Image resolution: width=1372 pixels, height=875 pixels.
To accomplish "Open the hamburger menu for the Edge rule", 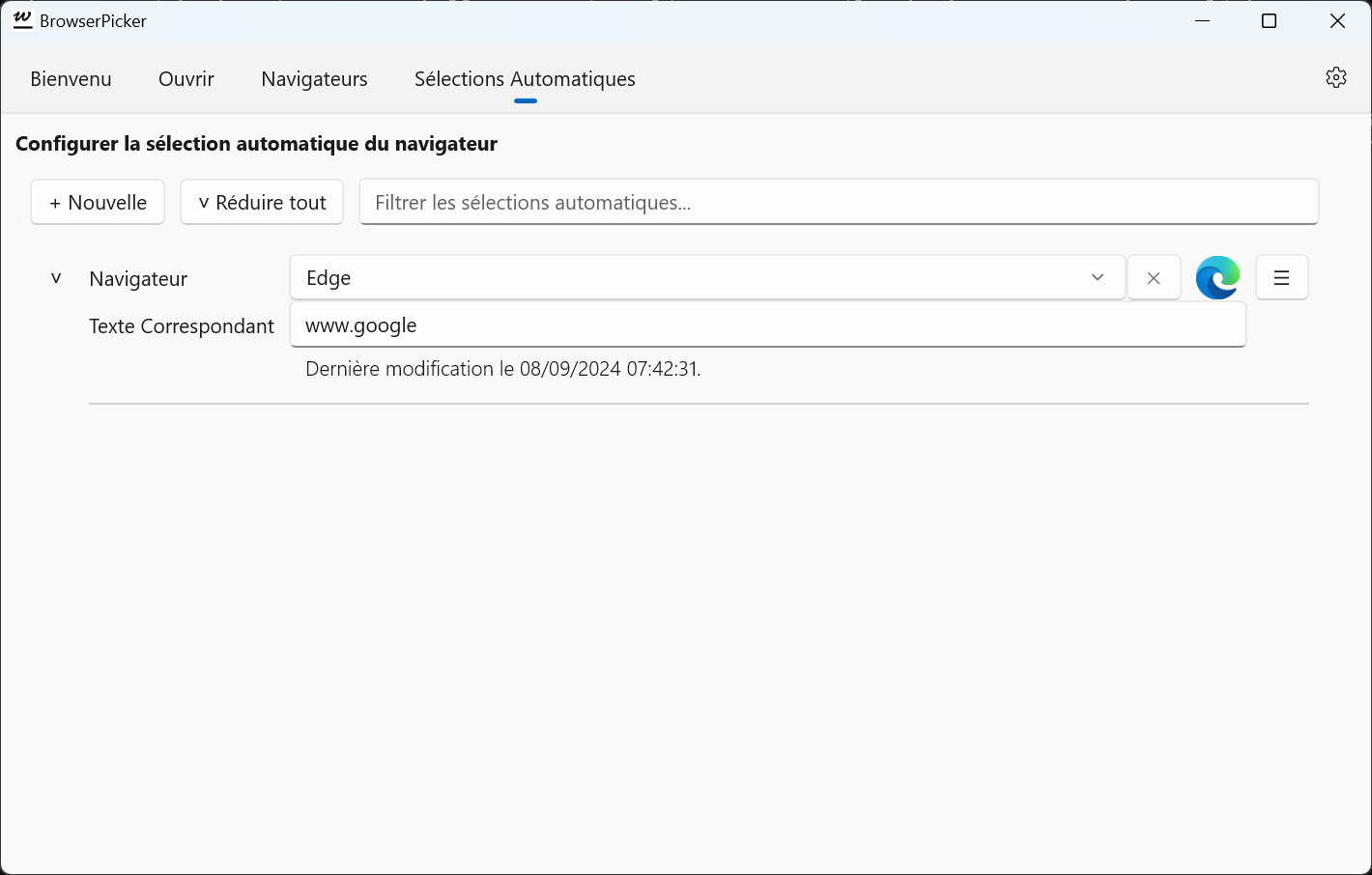I will [1282, 278].
